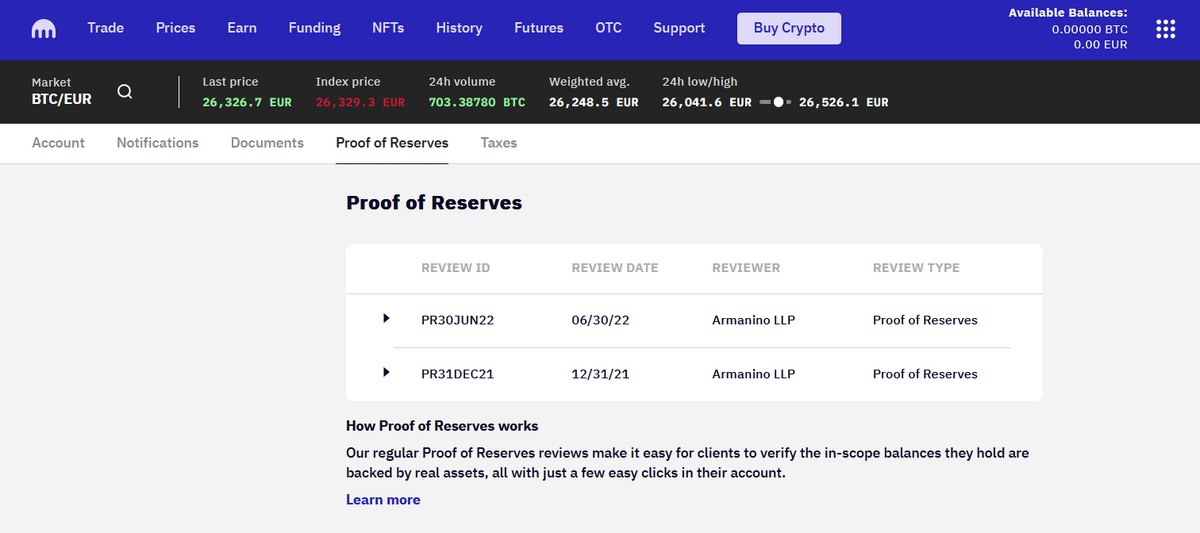Click Proof of Reserves type in PR30JUN22 row

[x=925, y=320]
